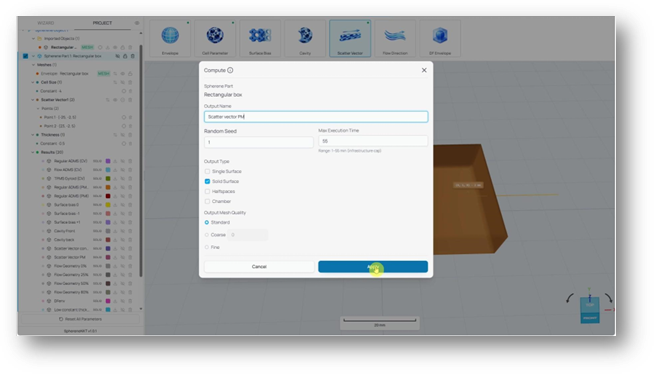Collapse the Meshes group

pos(33,65)
